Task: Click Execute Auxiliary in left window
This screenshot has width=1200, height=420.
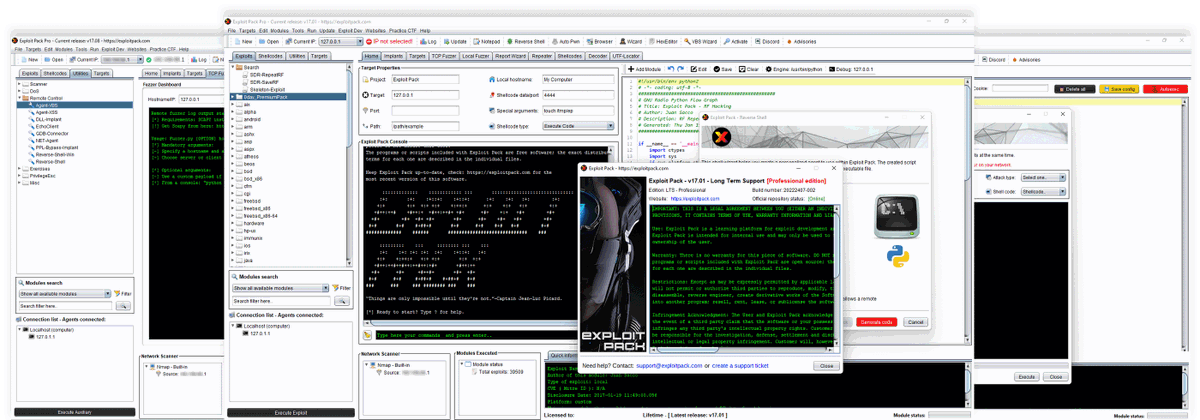Action: tap(73, 412)
